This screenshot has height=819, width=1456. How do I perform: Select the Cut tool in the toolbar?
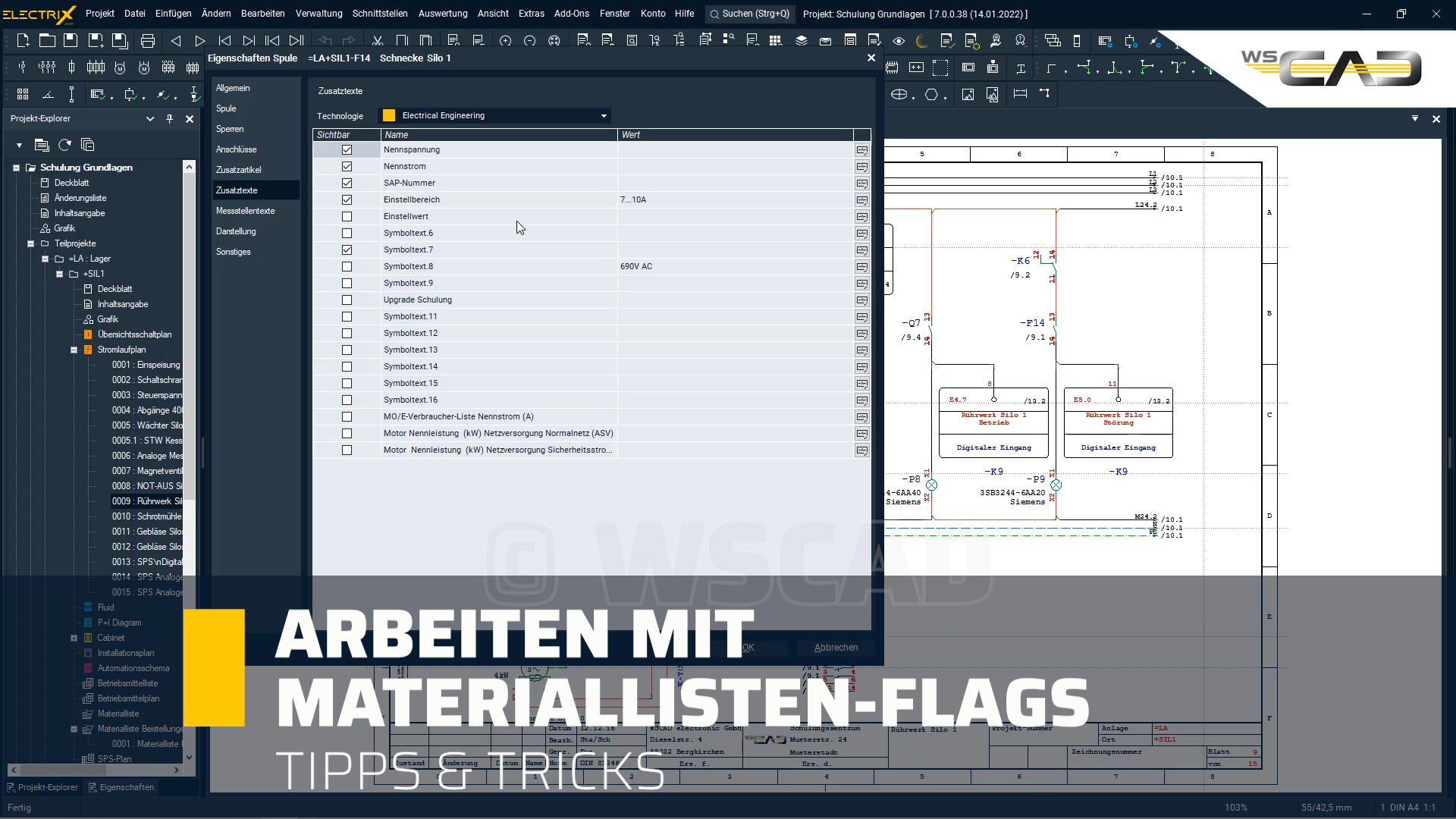coord(378,40)
